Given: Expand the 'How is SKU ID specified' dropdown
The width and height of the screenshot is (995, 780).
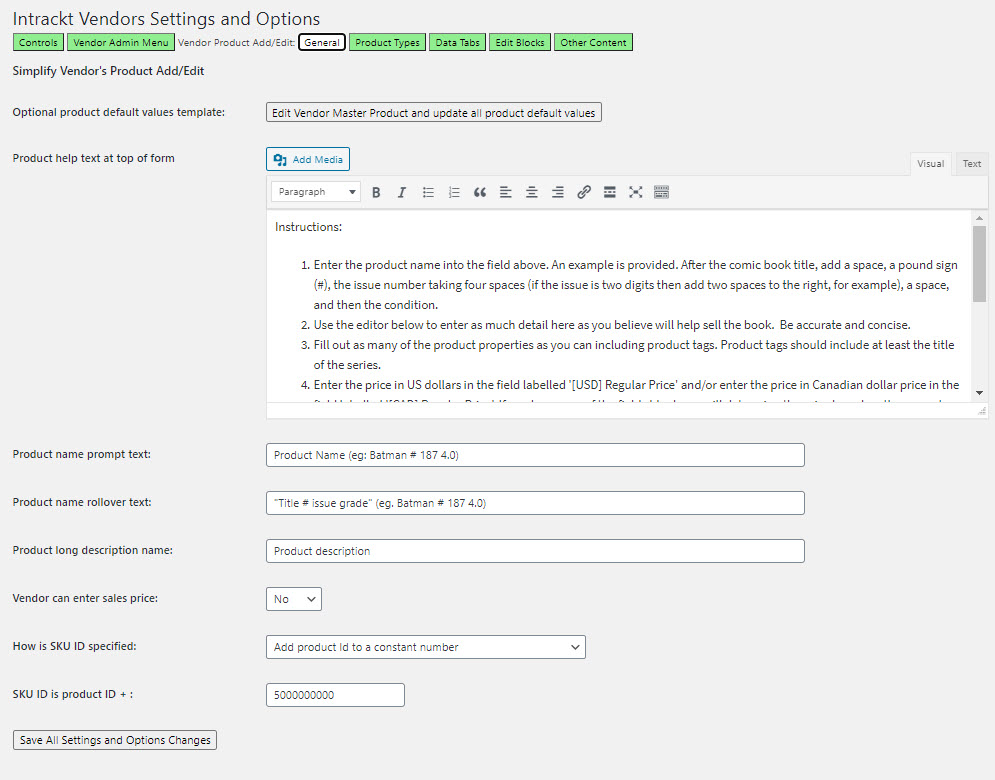Looking at the screenshot, I should [x=425, y=647].
